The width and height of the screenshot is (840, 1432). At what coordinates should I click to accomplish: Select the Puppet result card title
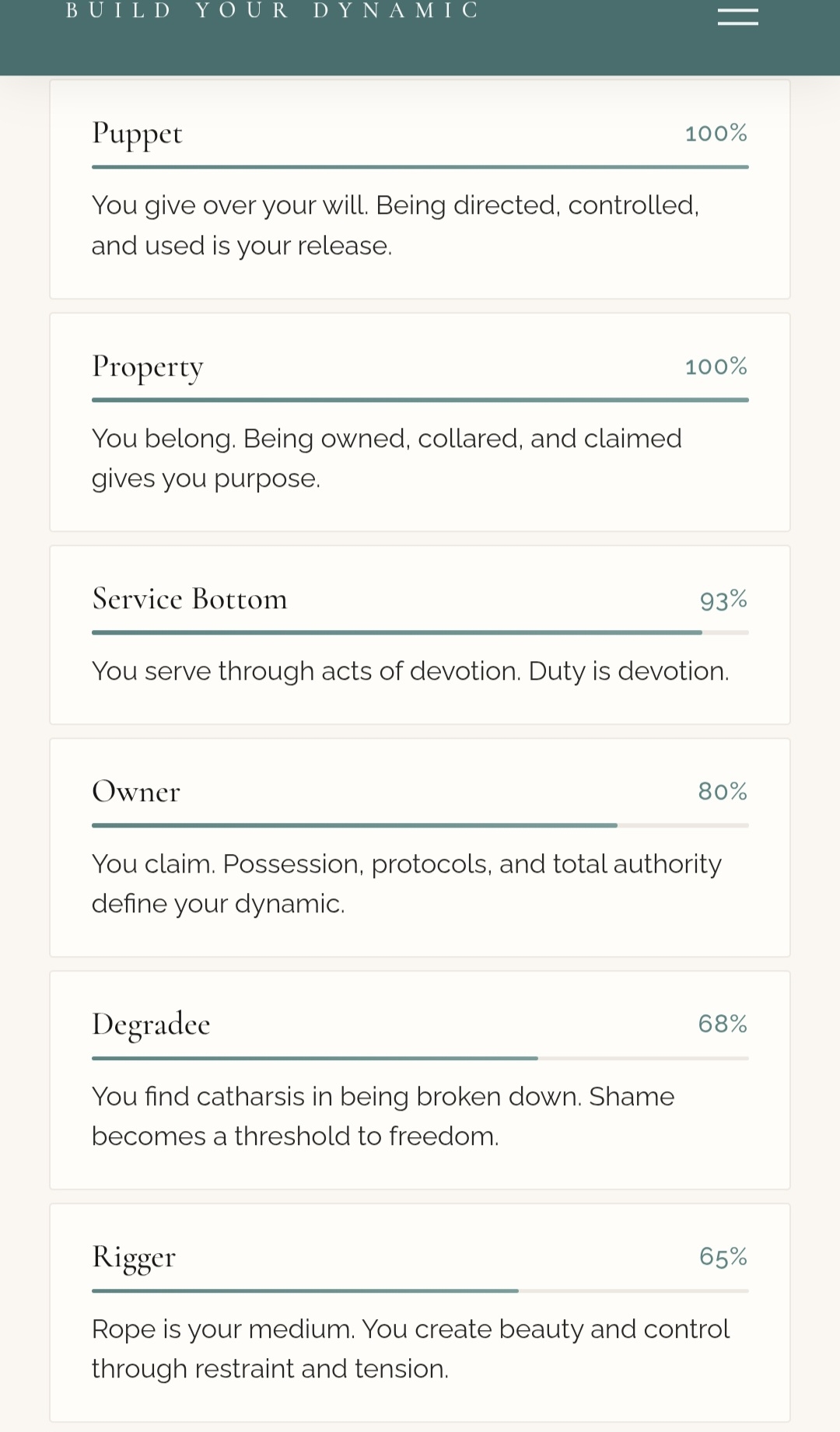point(137,134)
